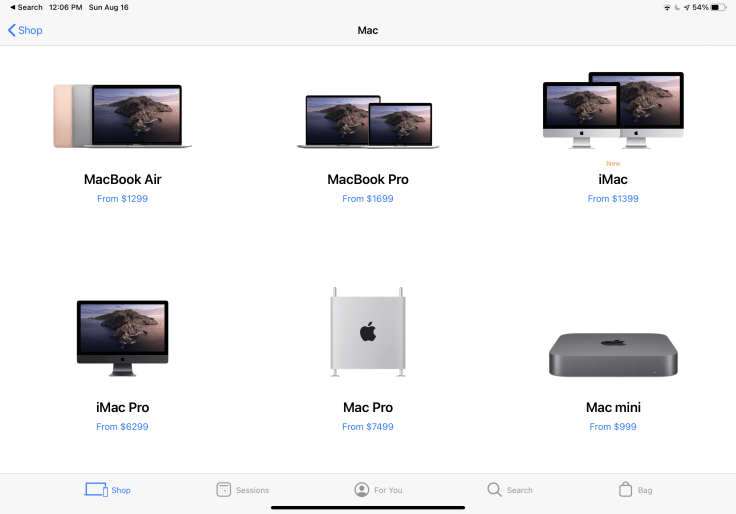Open the Mac Pro tower image

click(368, 332)
